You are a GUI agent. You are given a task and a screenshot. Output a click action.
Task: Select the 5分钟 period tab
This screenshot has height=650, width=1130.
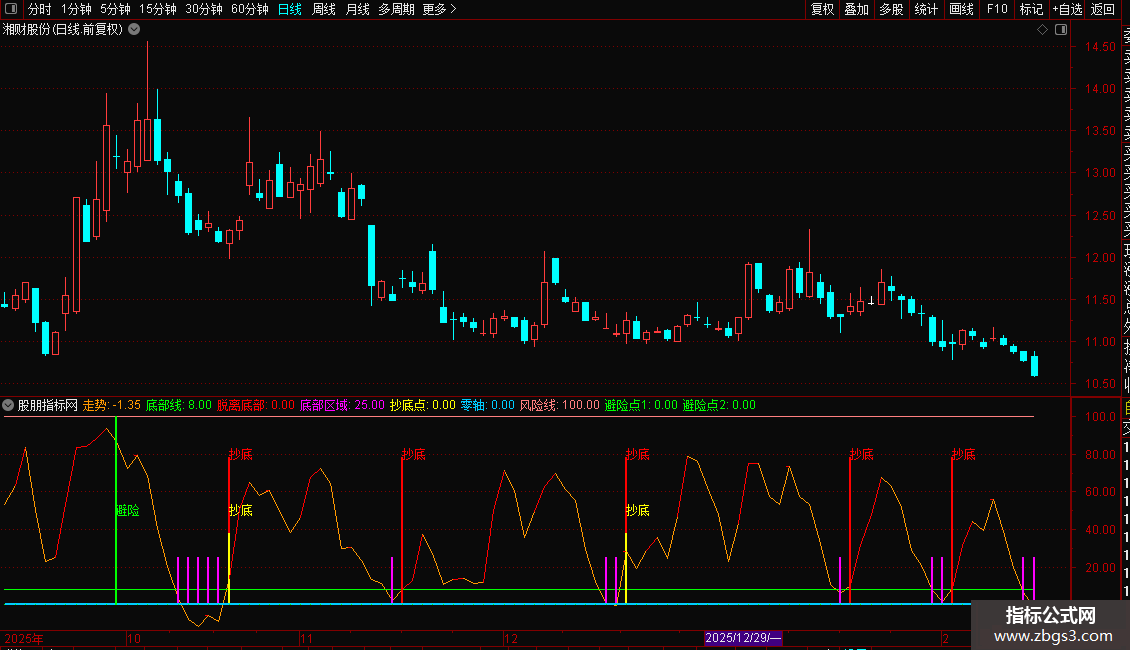pyautogui.click(x=115, y=9)
